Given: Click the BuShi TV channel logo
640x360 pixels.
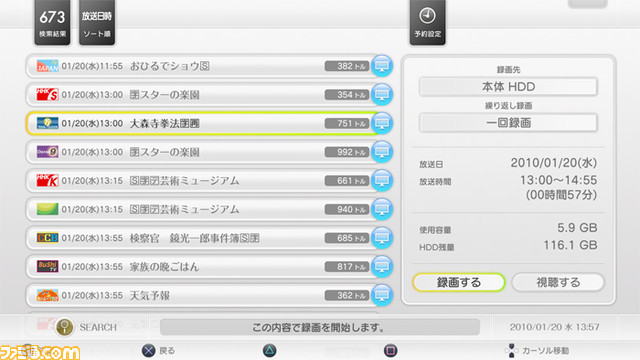Looking at the screenshot, I should (x=47, y=267).
